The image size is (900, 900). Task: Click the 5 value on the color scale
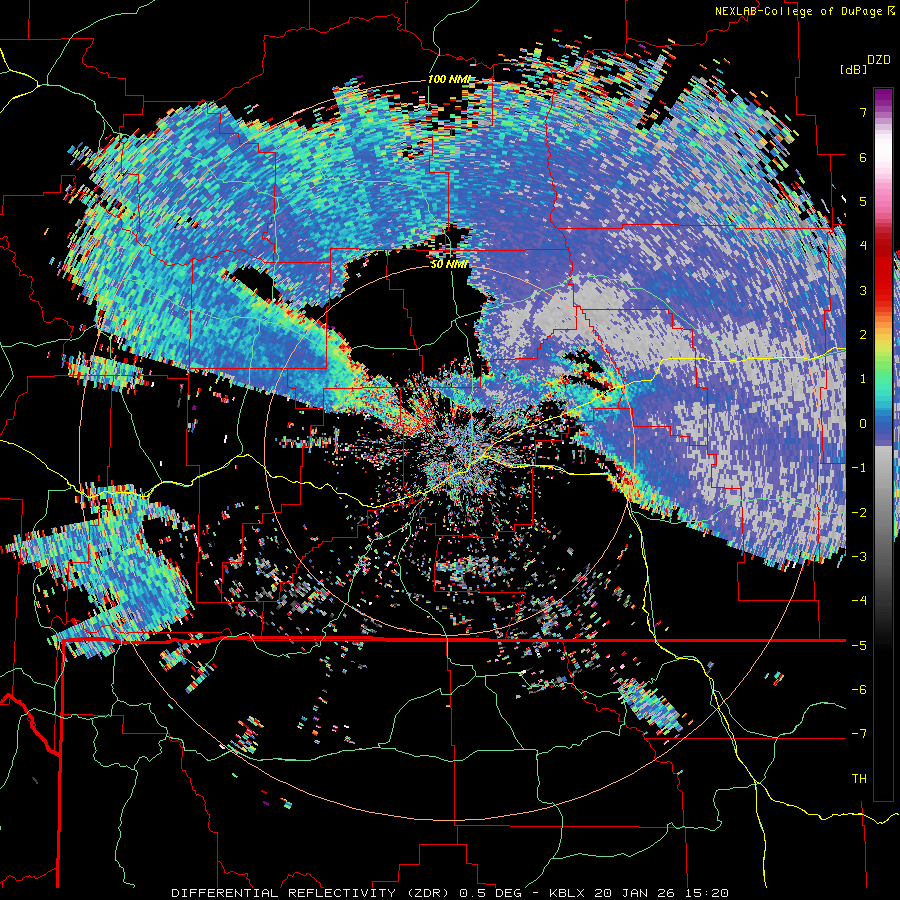pyautogui.click(x=863, y=201)
